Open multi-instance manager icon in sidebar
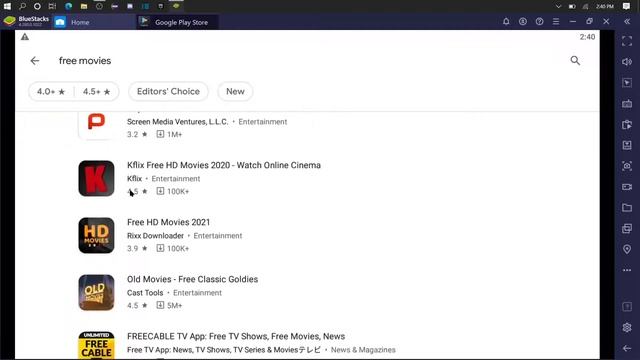640x360 pixels. [627, 229]
